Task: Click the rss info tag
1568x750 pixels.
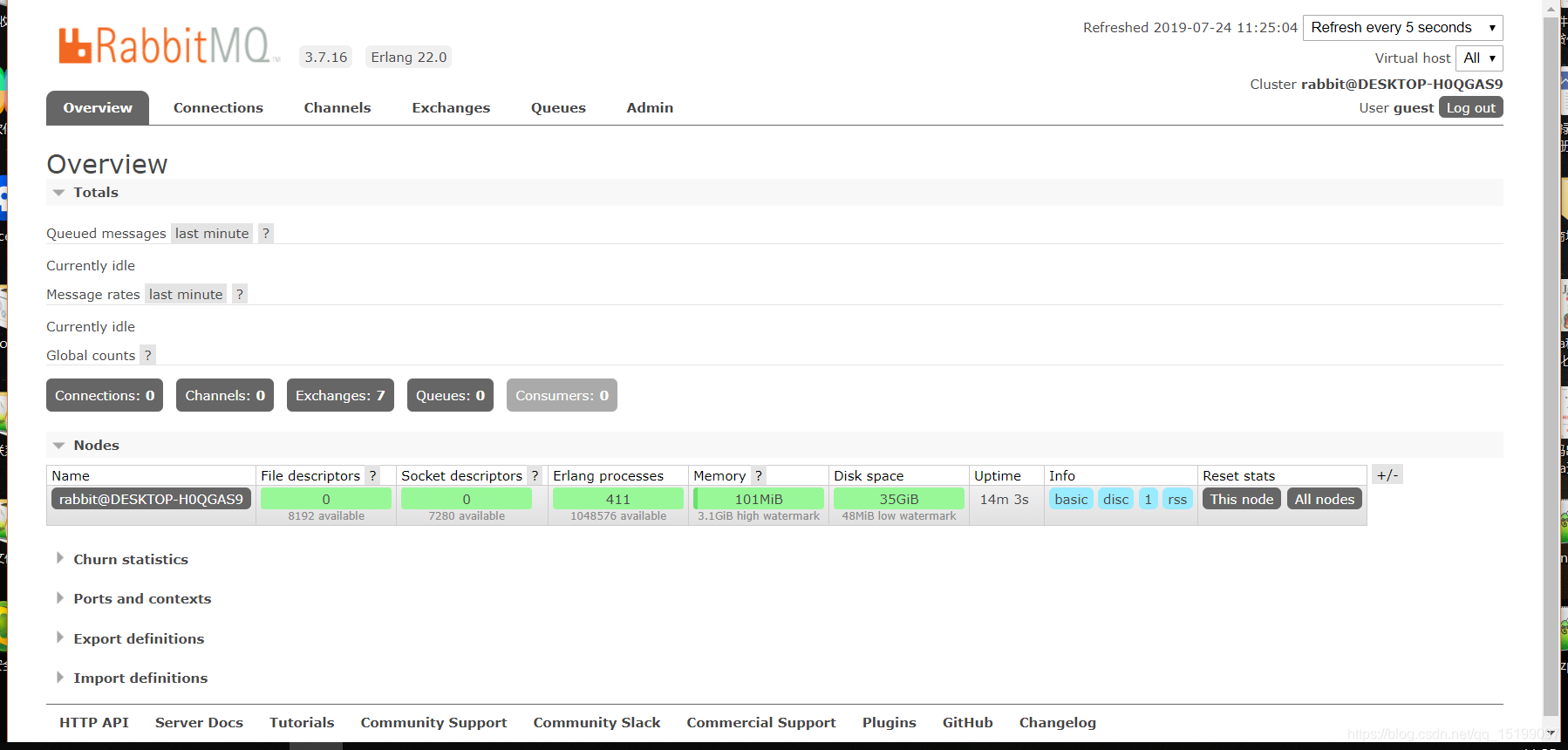Action: (x=1177, y=499)
